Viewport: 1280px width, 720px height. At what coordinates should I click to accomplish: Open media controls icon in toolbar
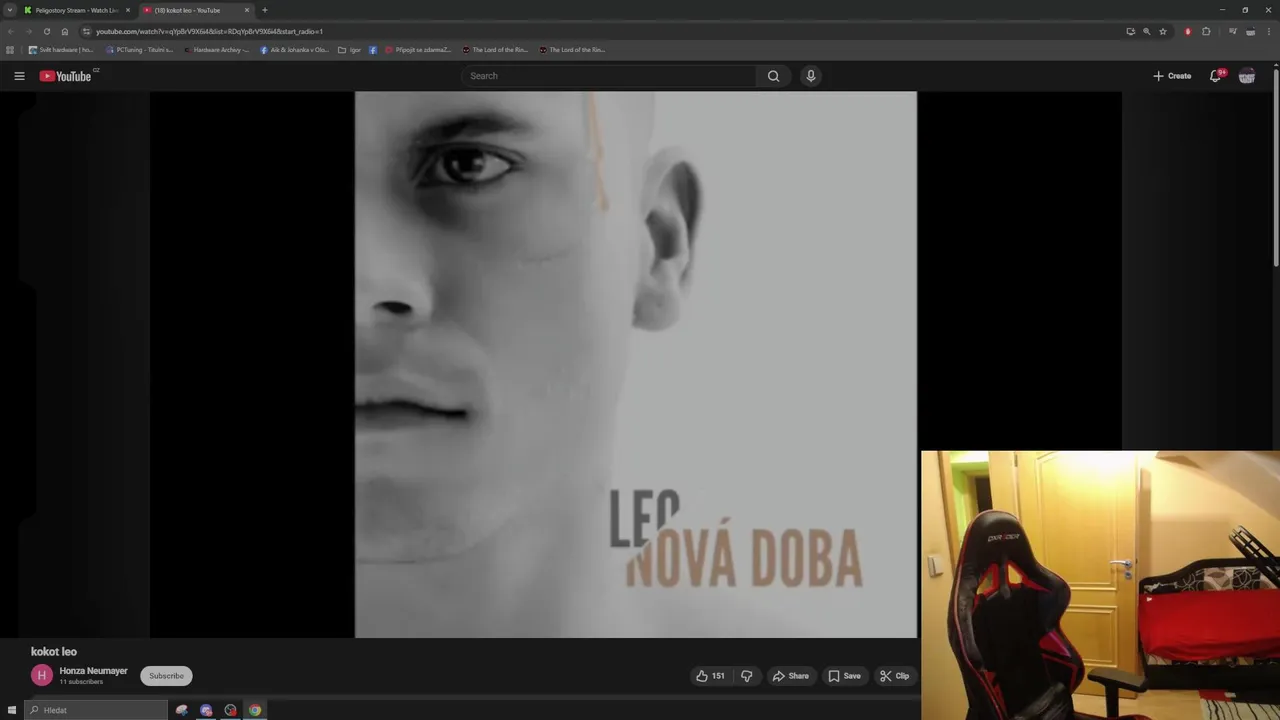pos(1233,31)
